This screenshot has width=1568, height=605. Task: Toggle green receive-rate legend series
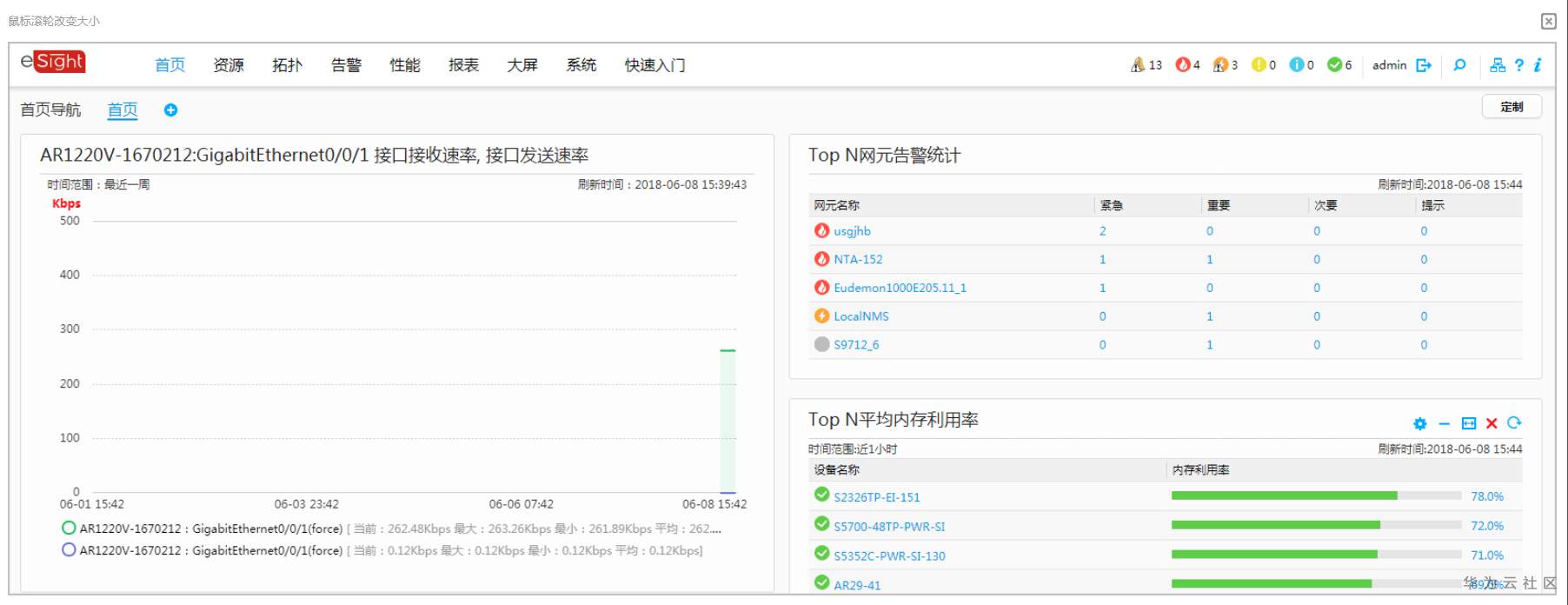[x=69, y=528]
